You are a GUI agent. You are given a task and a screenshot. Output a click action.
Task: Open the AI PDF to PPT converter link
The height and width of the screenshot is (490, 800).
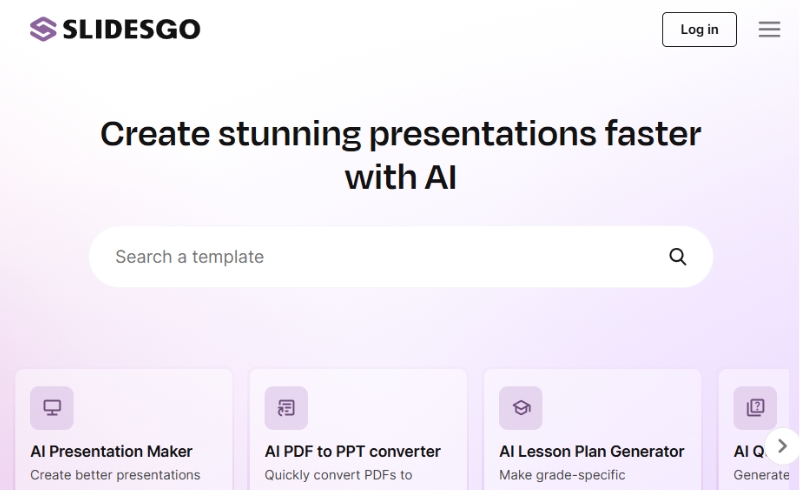(x=353, y=452)
